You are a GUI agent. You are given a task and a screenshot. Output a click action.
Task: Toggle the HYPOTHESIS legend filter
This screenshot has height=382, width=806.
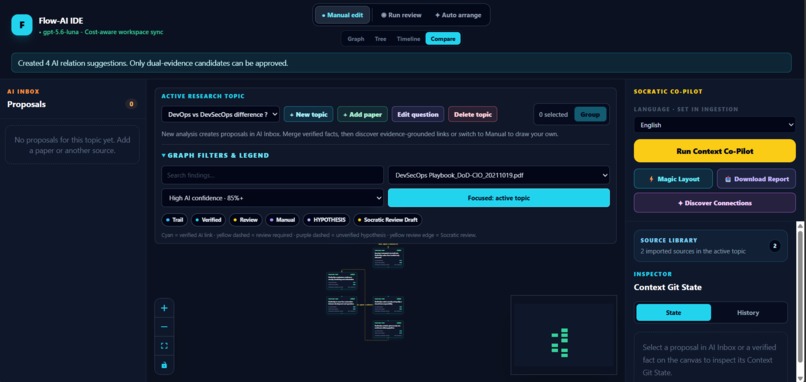click(326, 220)
